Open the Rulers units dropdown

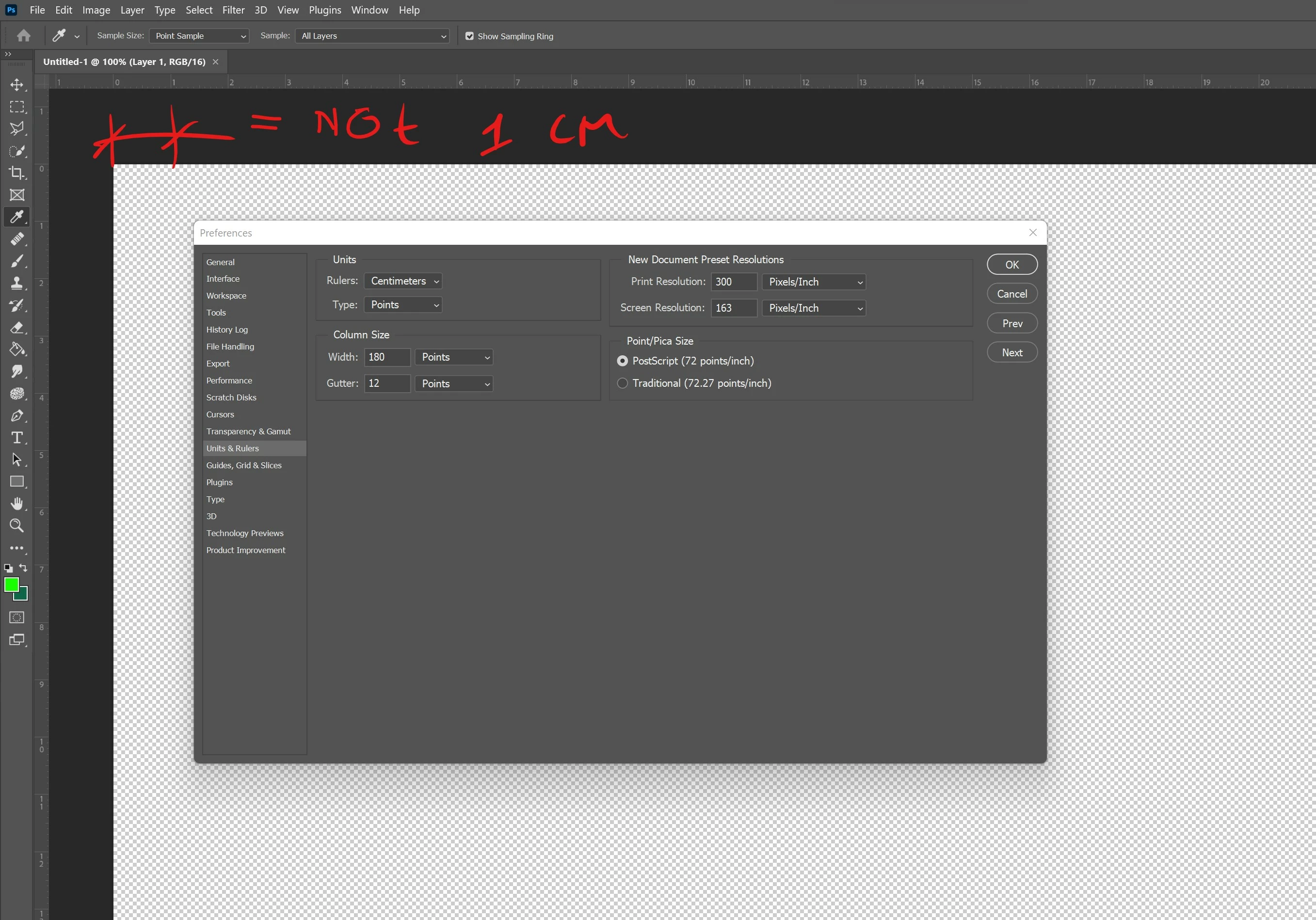[403, 281]
